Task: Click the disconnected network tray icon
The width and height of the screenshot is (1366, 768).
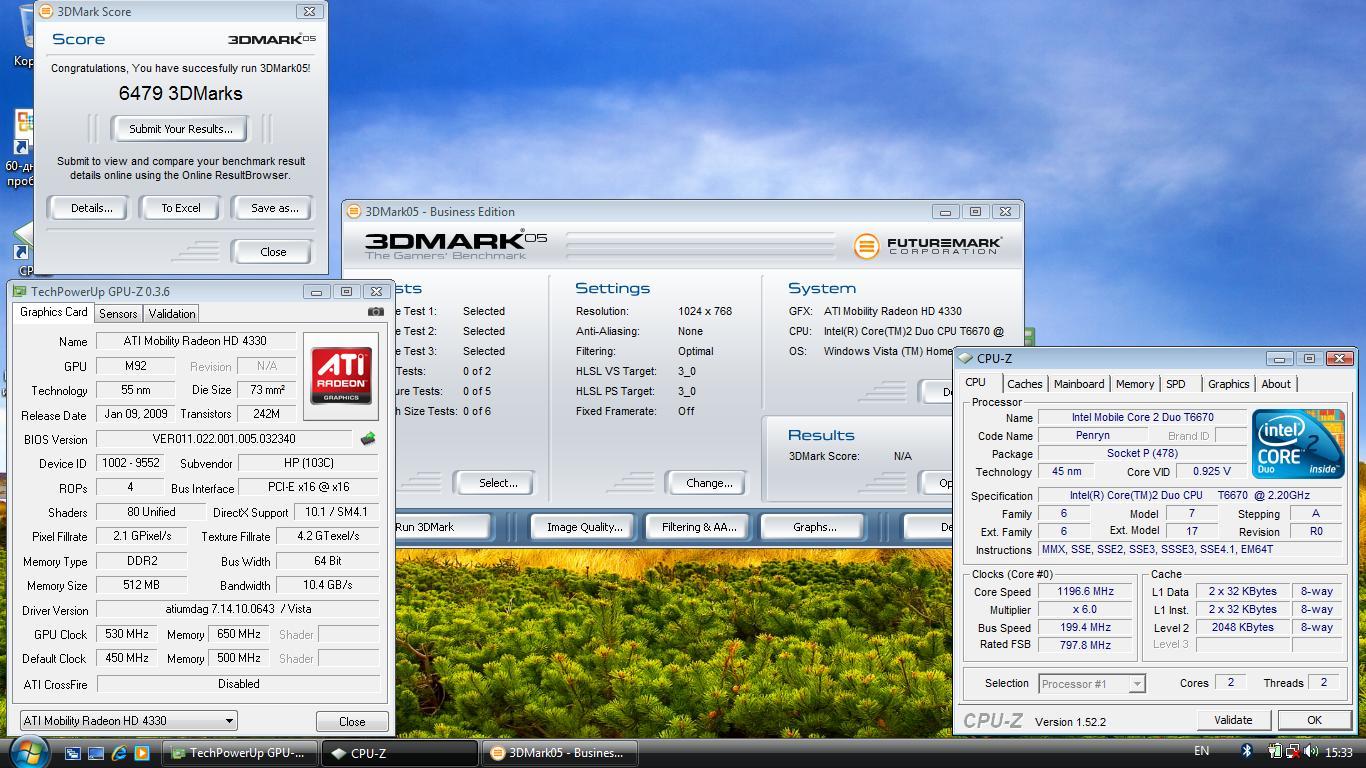Action: tap(1292, 751)
